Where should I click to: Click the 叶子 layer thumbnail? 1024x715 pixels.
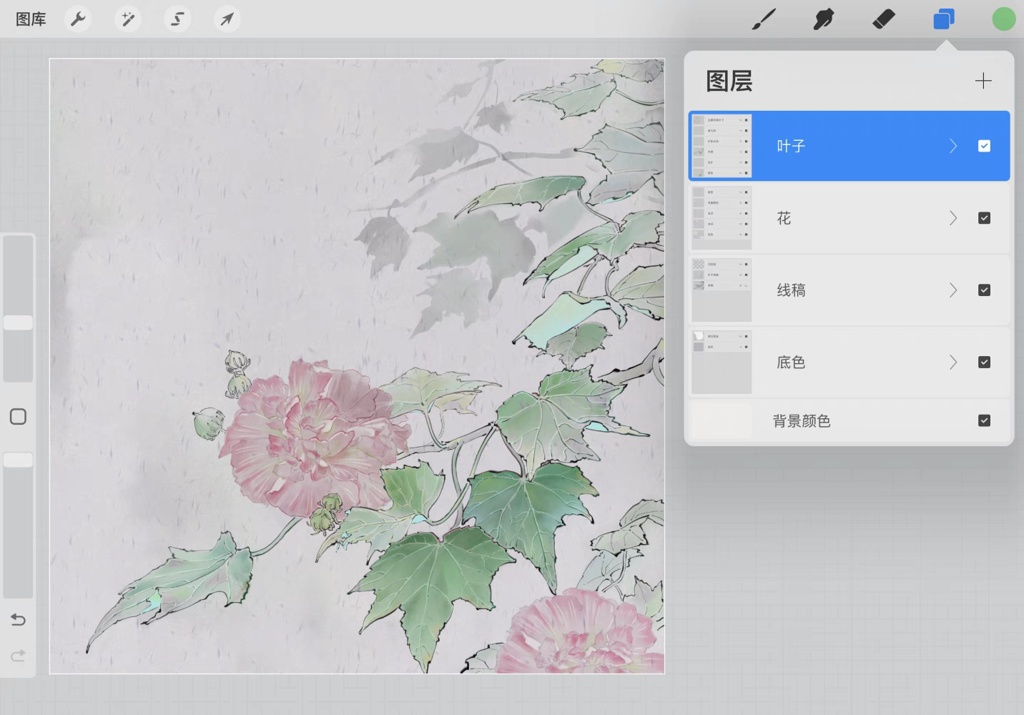pos(721,146)
